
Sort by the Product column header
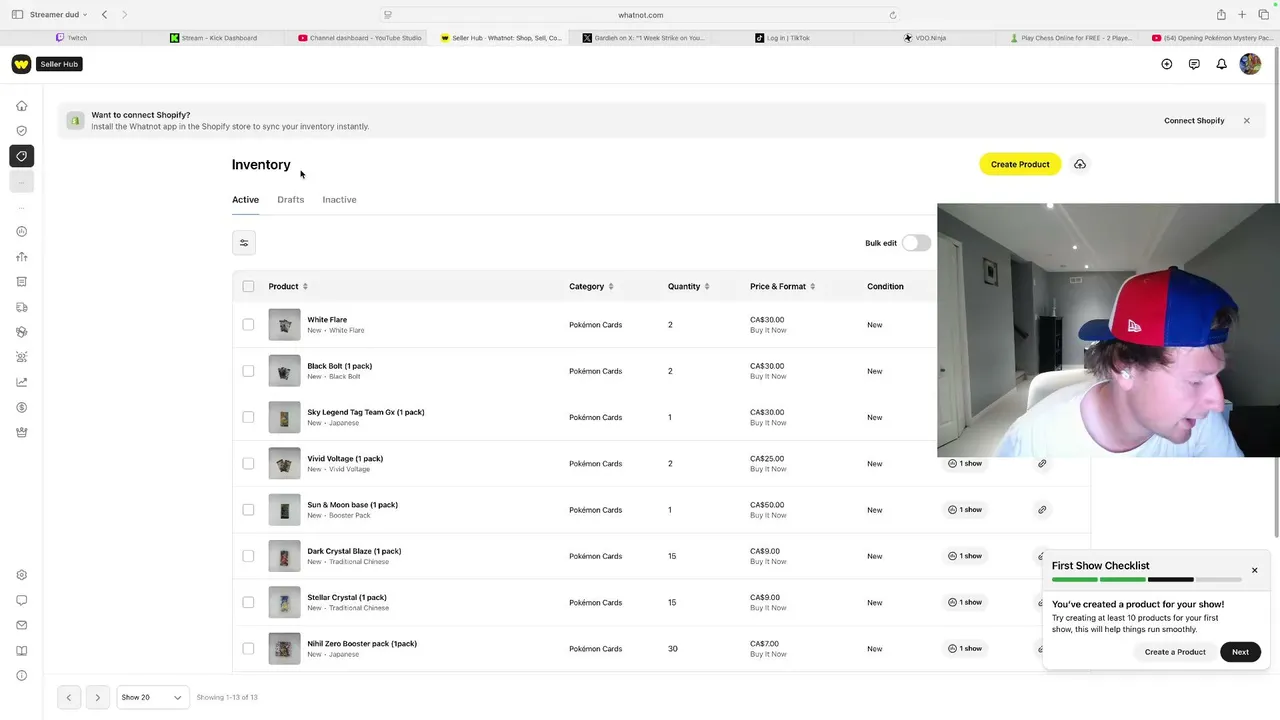[x=288, y=287]
